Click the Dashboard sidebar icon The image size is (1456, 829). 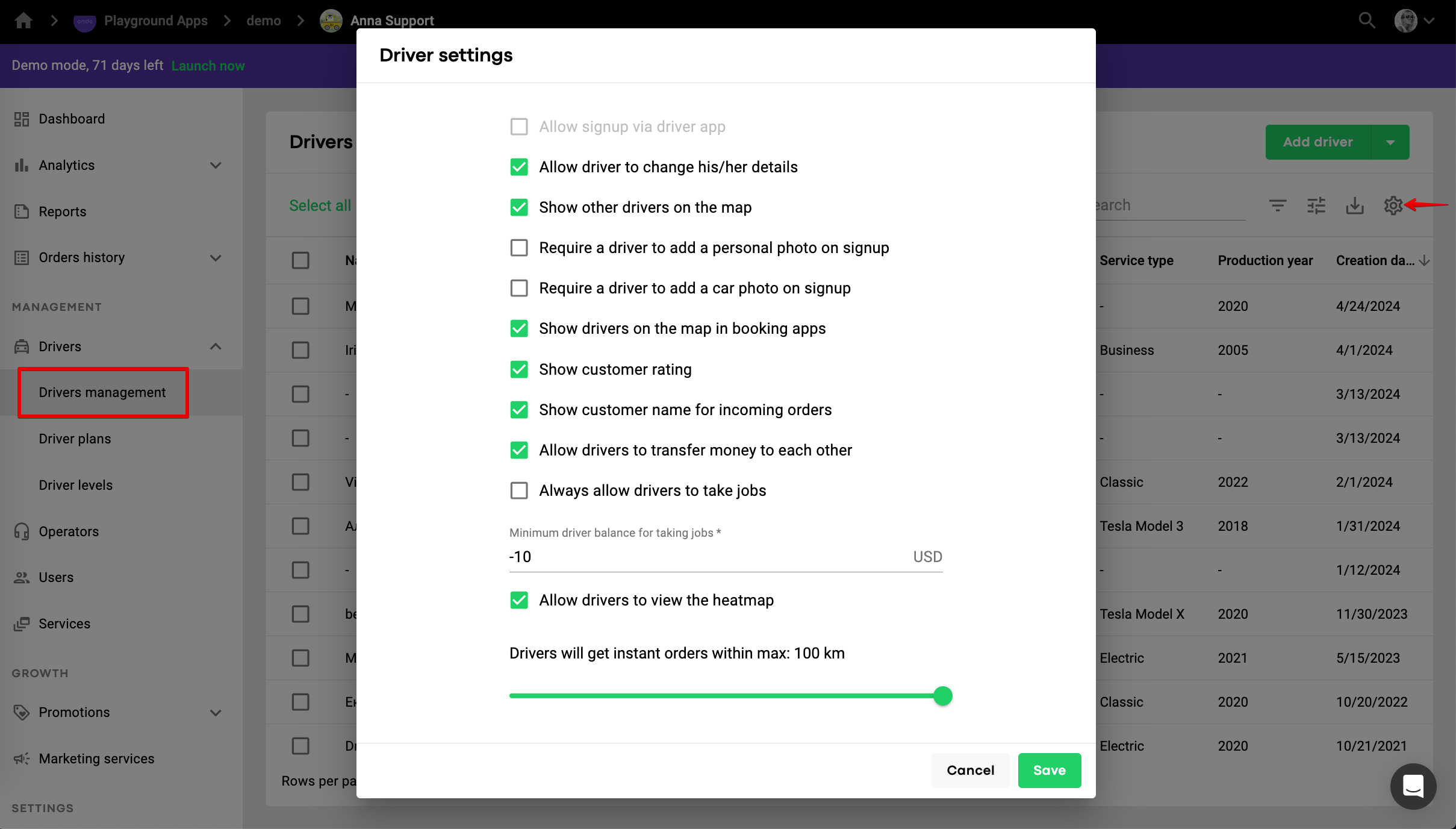click(x=22, y=119)
